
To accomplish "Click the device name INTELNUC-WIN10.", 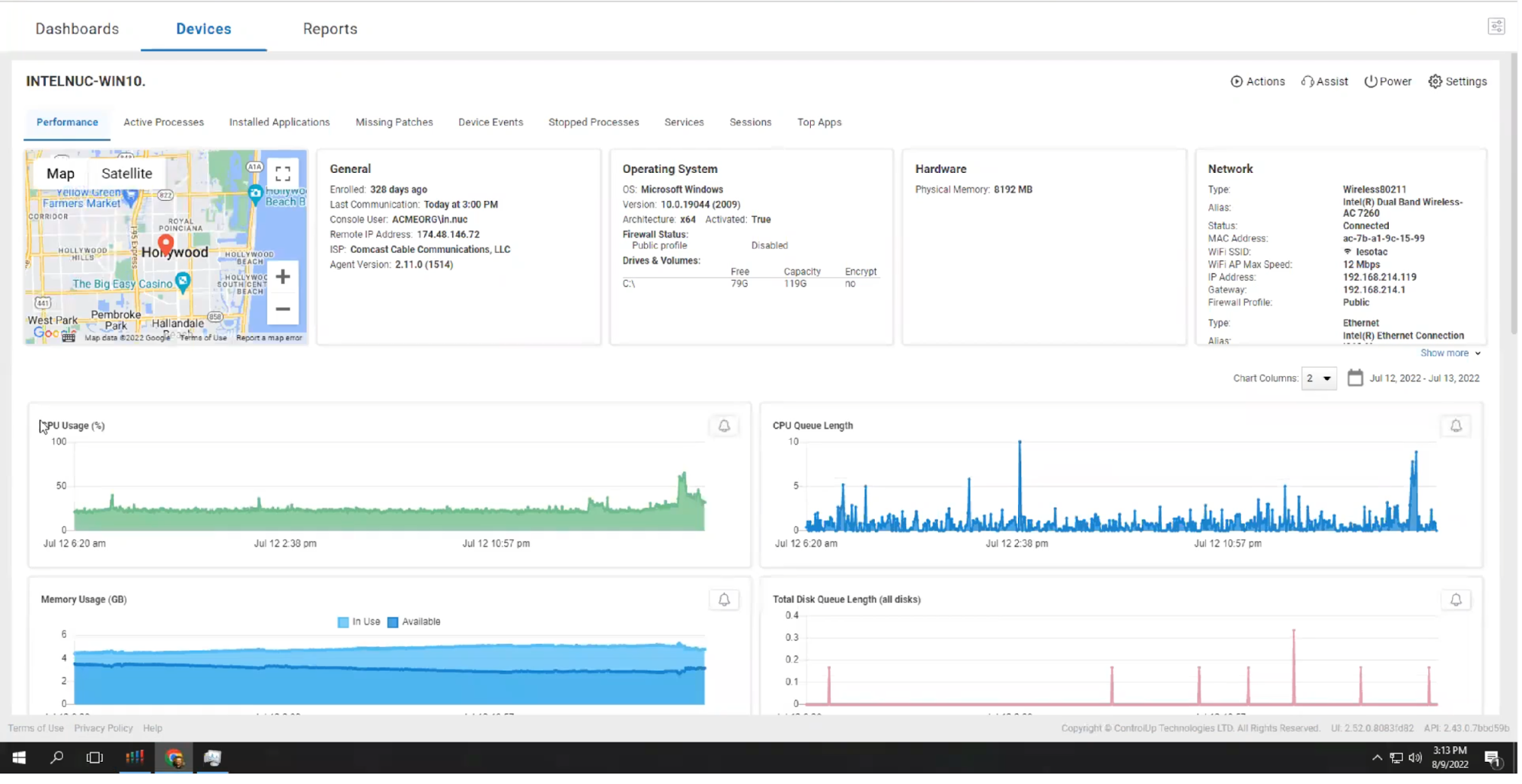I will click(86, 81).
